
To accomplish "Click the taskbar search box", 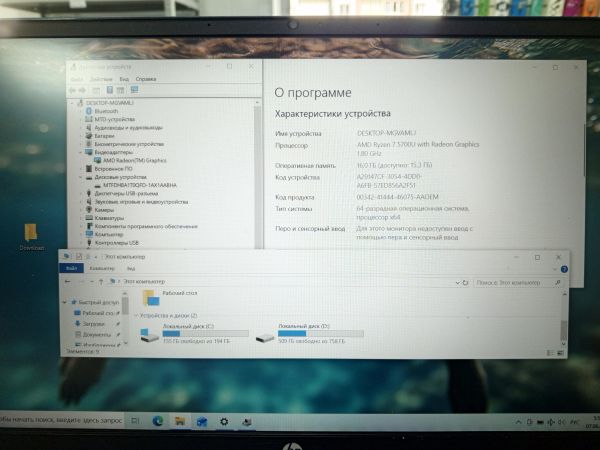I will pyautogui.click(x=61, y=421).
